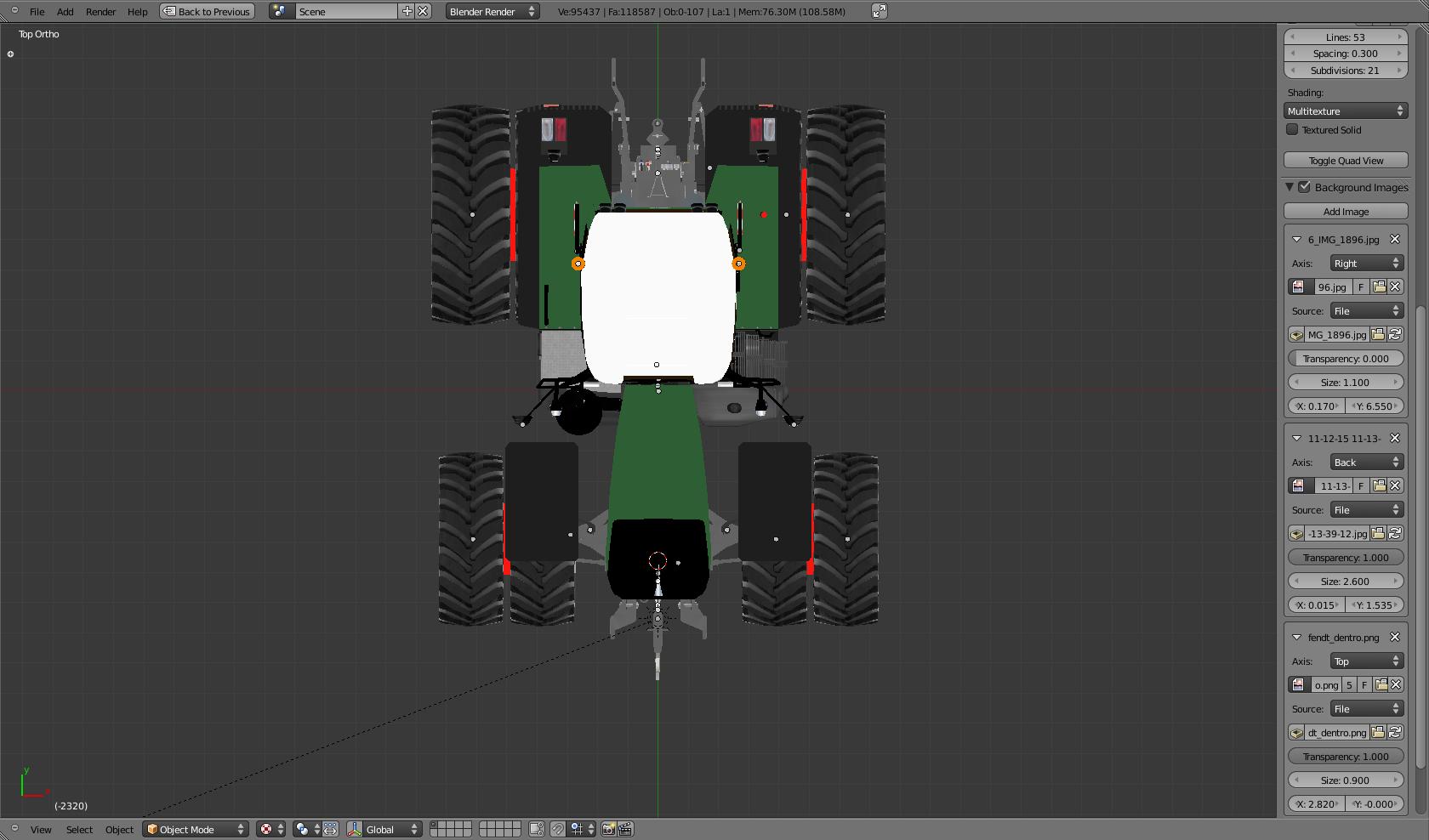Open the Multitexture shading dropdown
The width and height of the screenshot is (1429, 840).
(x=1346, y=111)
